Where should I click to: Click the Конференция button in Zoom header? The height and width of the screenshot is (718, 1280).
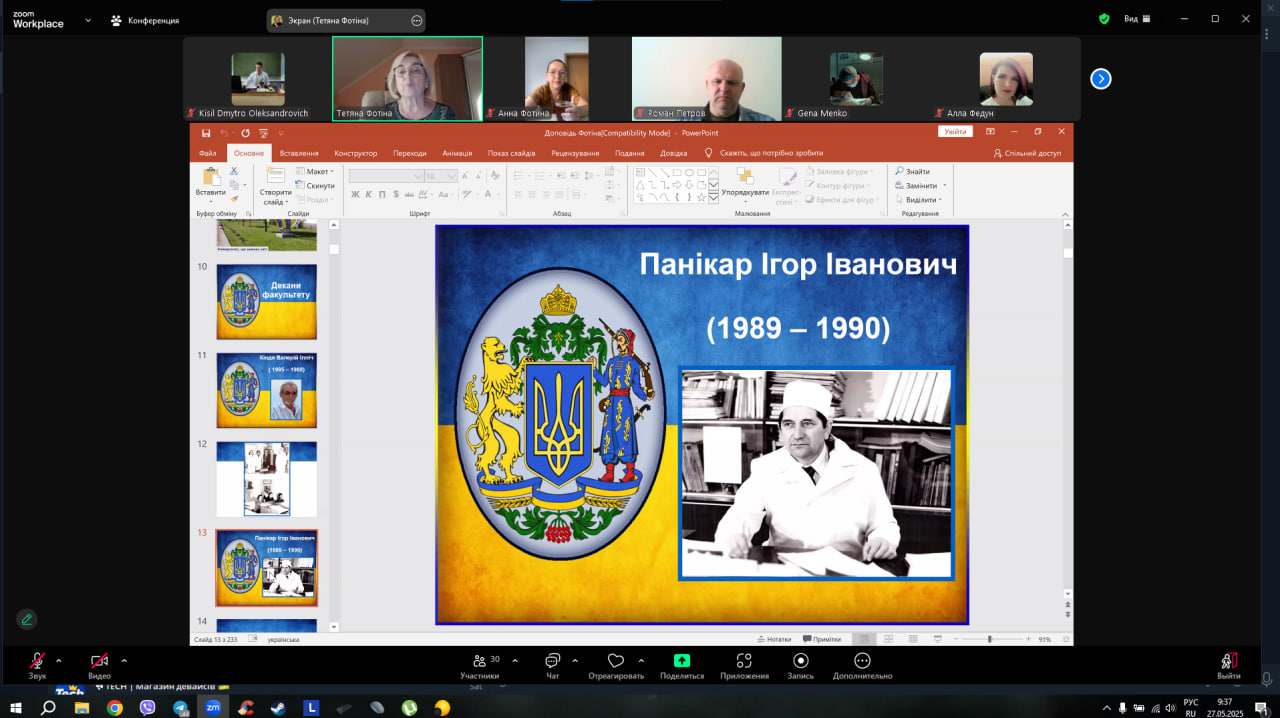(x=145, y=20)
